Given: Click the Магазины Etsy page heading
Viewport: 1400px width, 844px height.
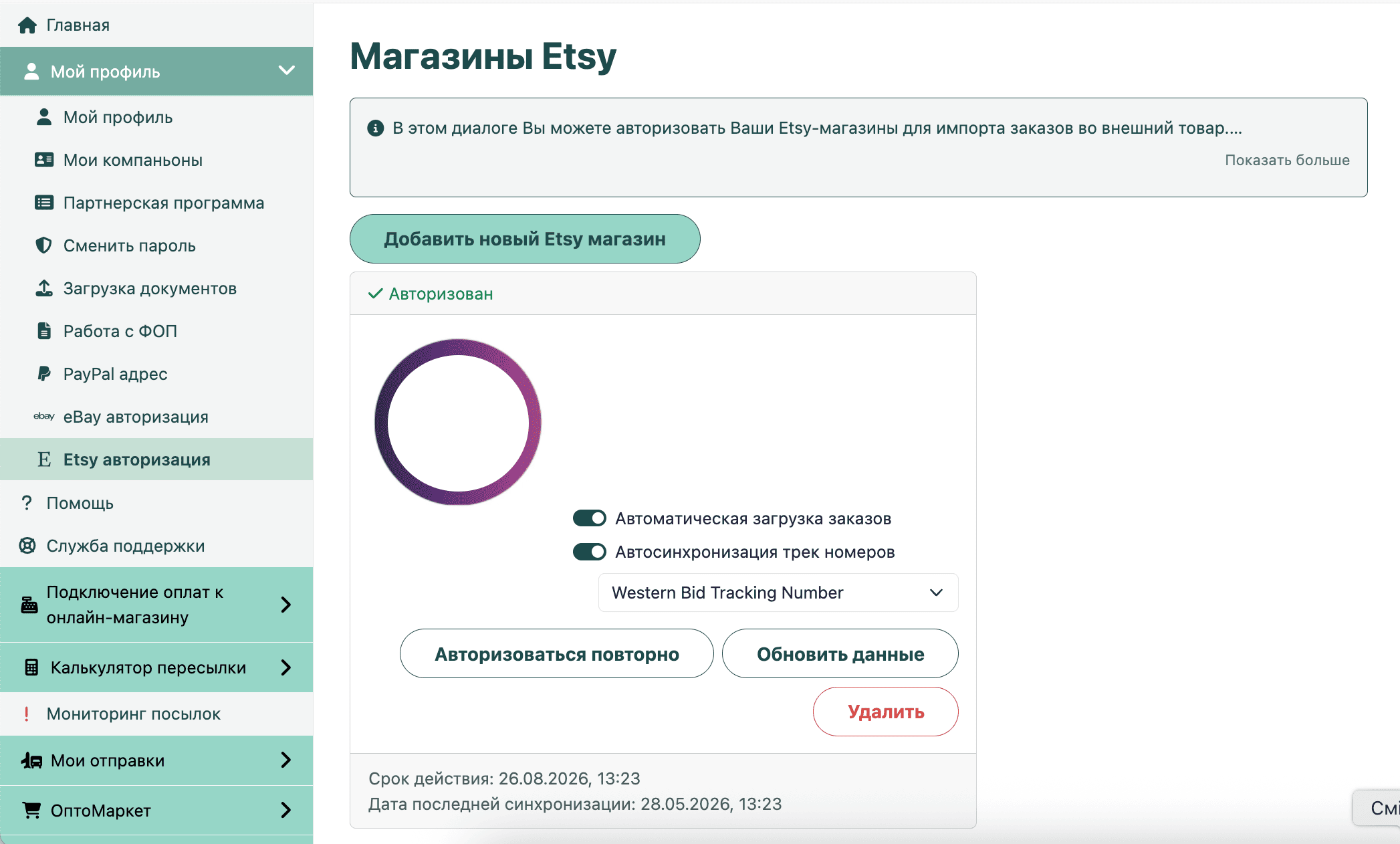Looking at the screenshot, I should tap(483, 56).
